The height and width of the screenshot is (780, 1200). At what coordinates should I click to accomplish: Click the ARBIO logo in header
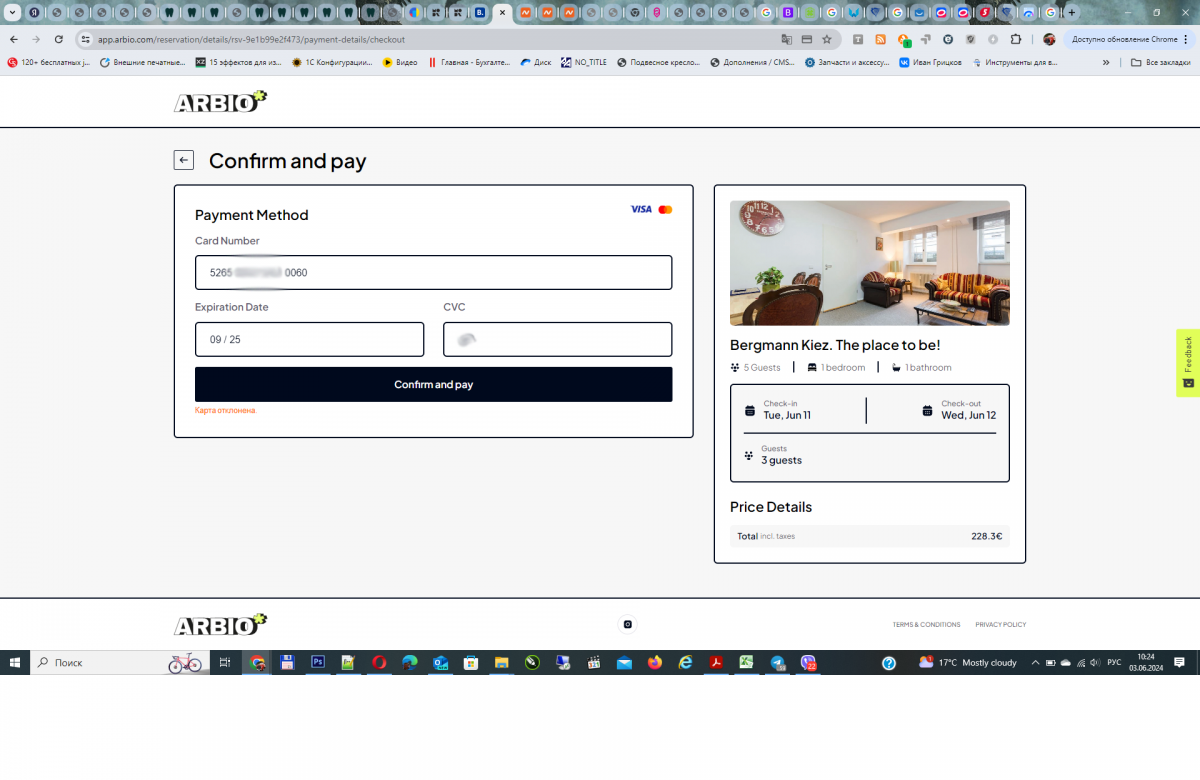click(x=220, y=102)
